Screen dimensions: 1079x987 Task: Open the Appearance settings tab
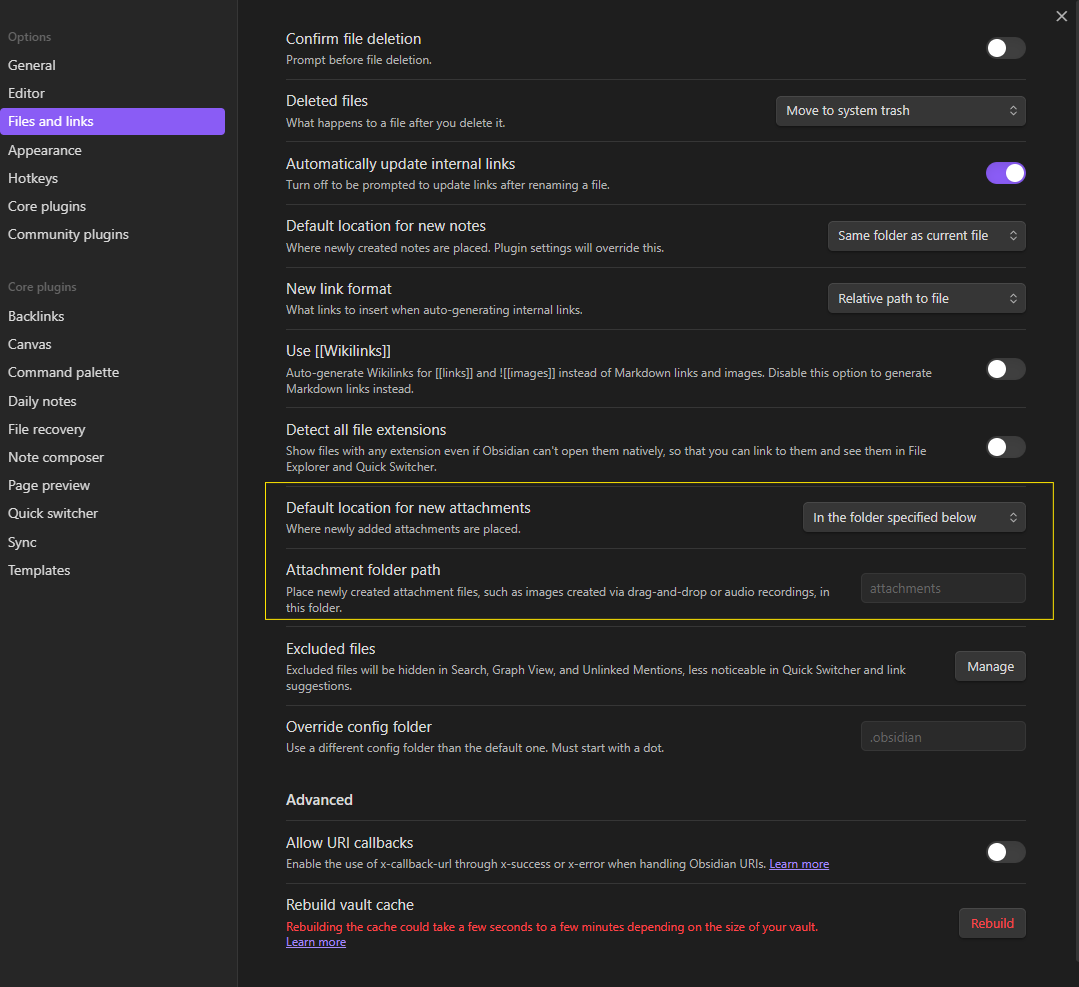(45, 150)
